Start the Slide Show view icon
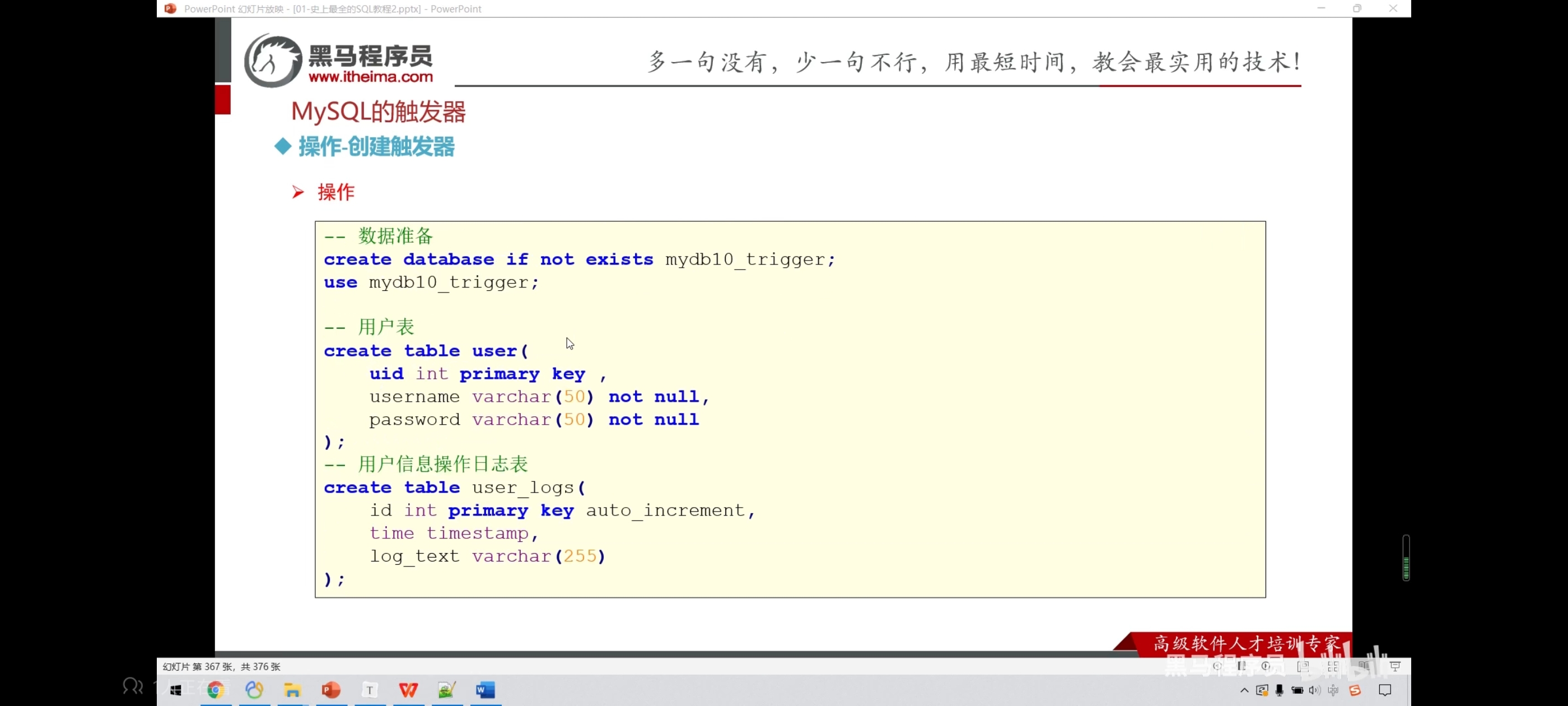This screenshot has width=1568, height=706. click(x=1395, y=666)
